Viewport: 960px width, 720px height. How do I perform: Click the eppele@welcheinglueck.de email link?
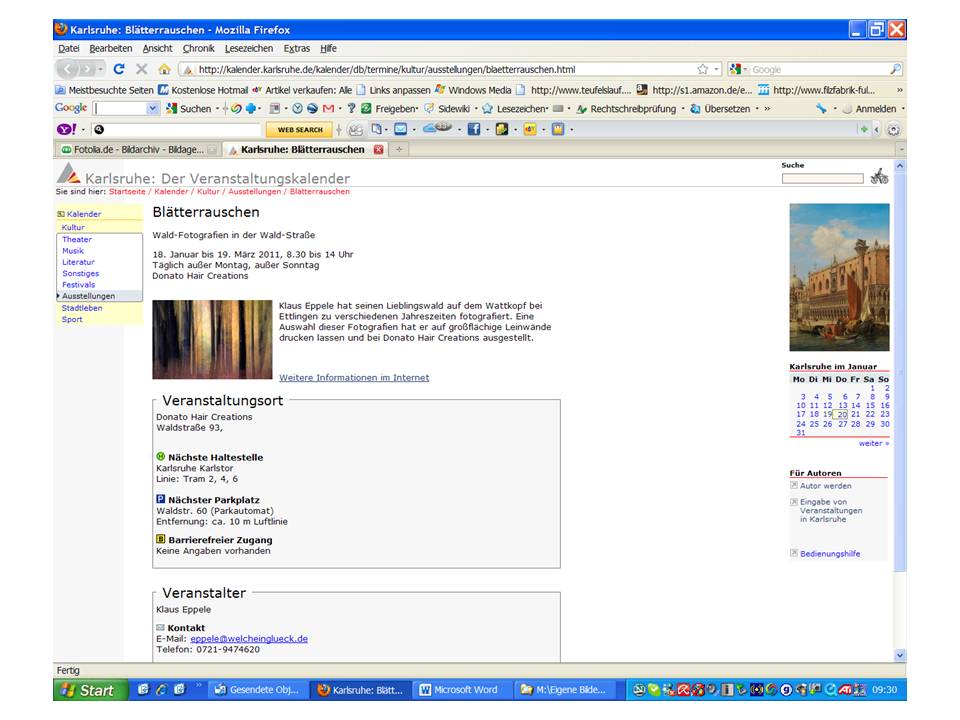tap(249, 638)
